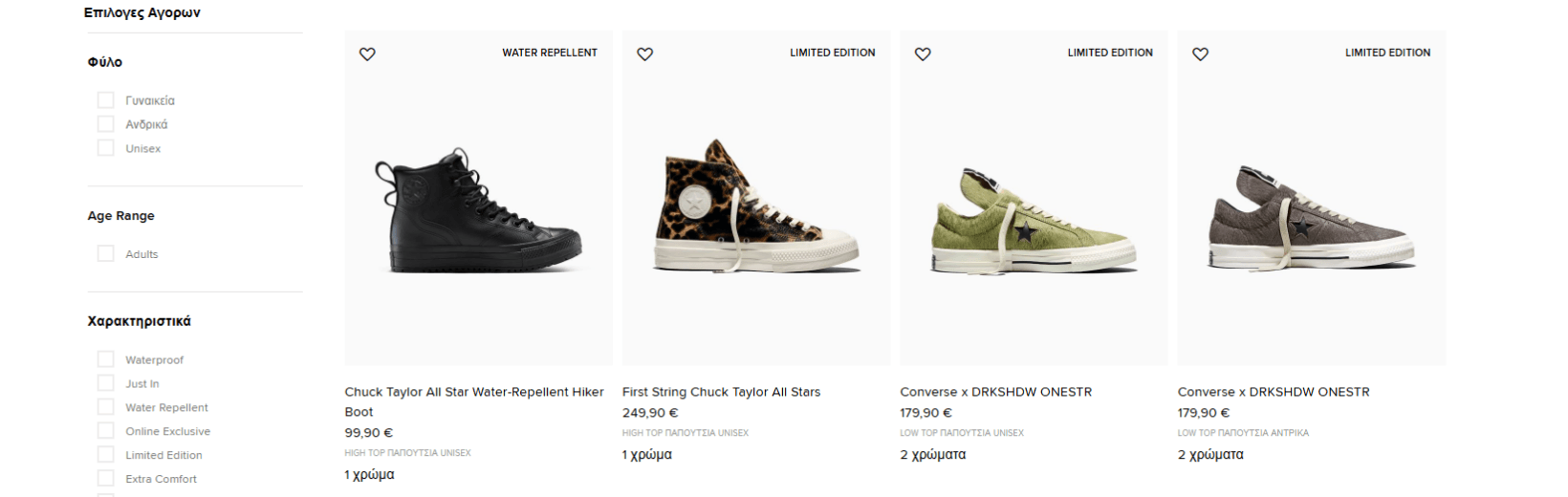Tick the Unisex filter checkbox
This screenshot has height=497, width=1568.
106,148
